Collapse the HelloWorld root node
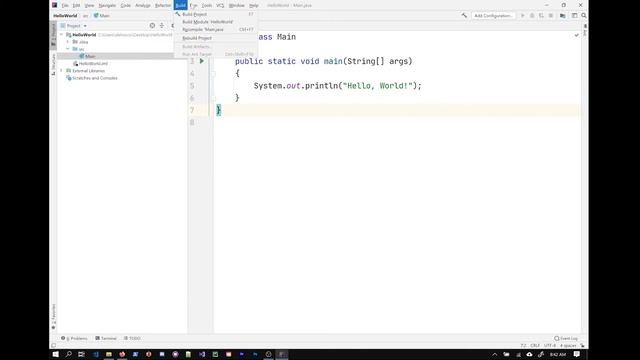 coord(62,35)
